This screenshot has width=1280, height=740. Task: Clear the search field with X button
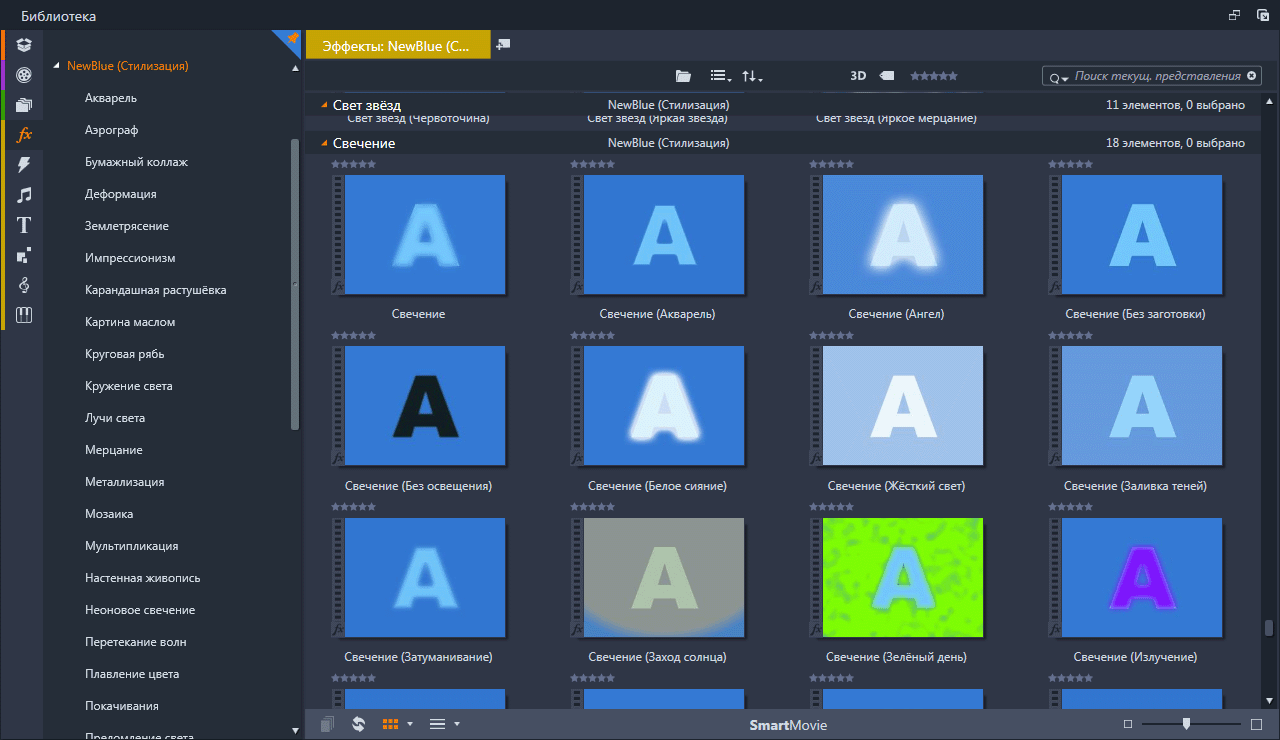tap(1251, 76)
